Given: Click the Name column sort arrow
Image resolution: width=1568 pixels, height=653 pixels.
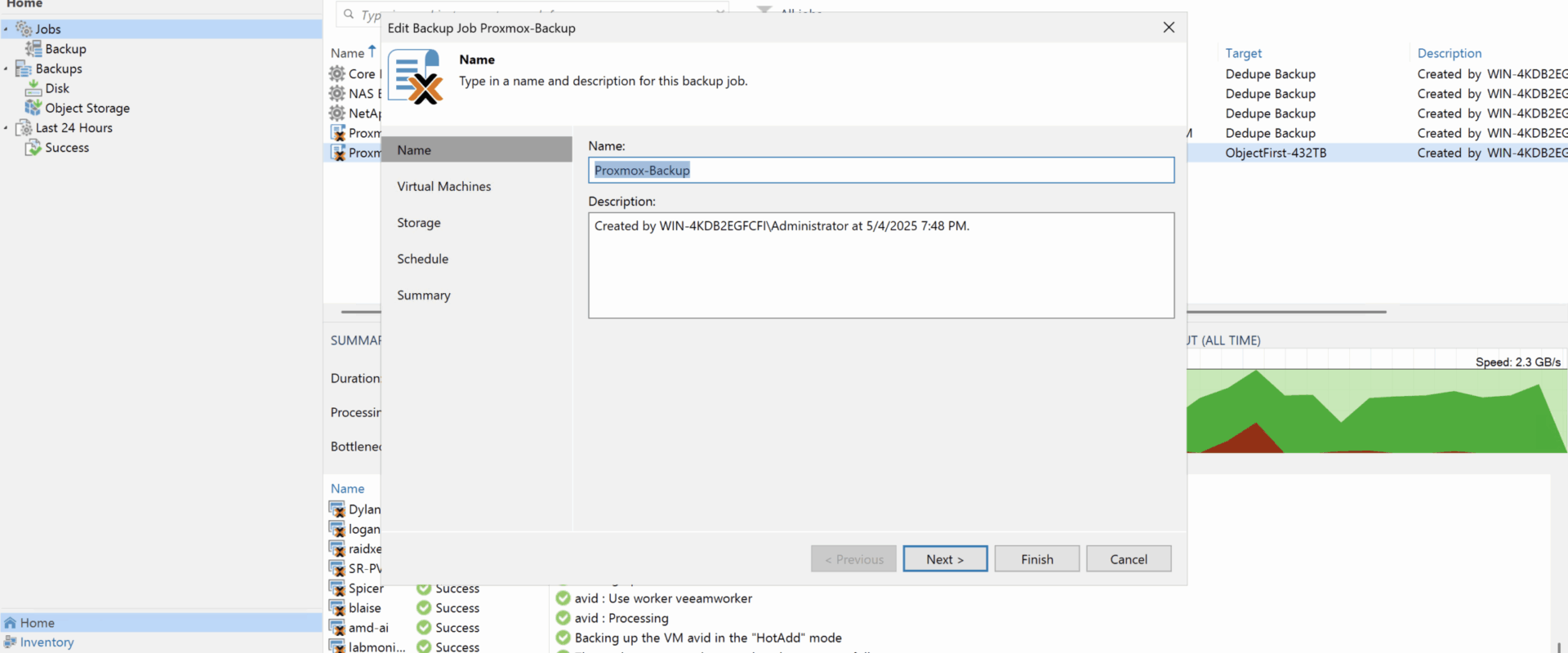Looking at the screenshot, I should (372, 51).
